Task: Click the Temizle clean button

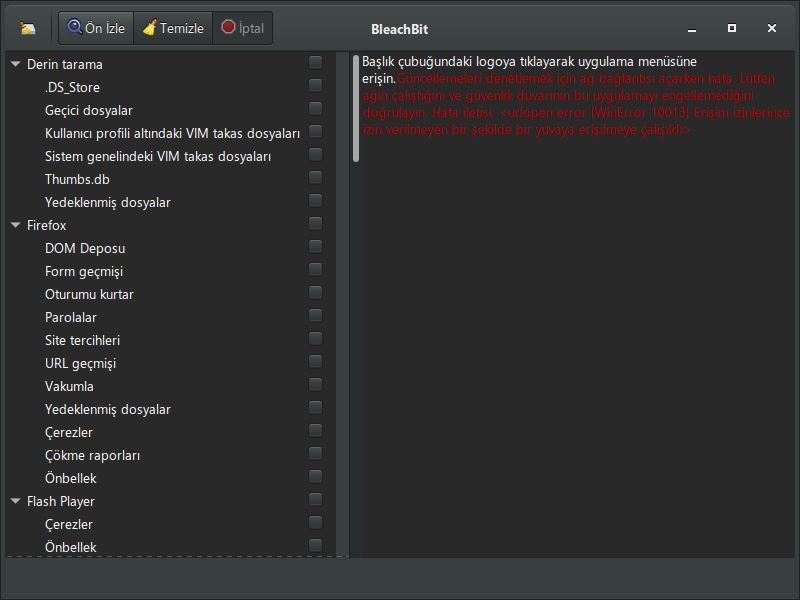Action: click(x=173, y=28)
